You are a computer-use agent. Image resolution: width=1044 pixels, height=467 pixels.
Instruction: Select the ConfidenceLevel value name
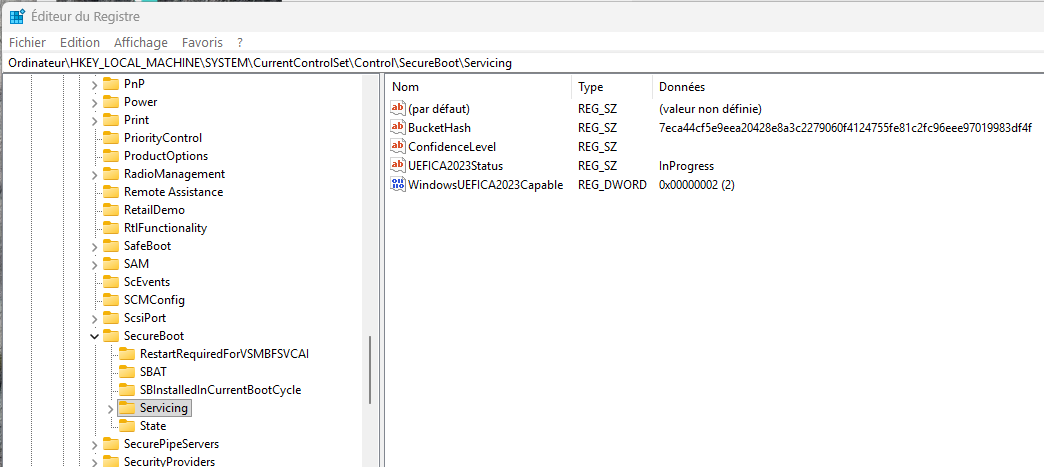452,147
